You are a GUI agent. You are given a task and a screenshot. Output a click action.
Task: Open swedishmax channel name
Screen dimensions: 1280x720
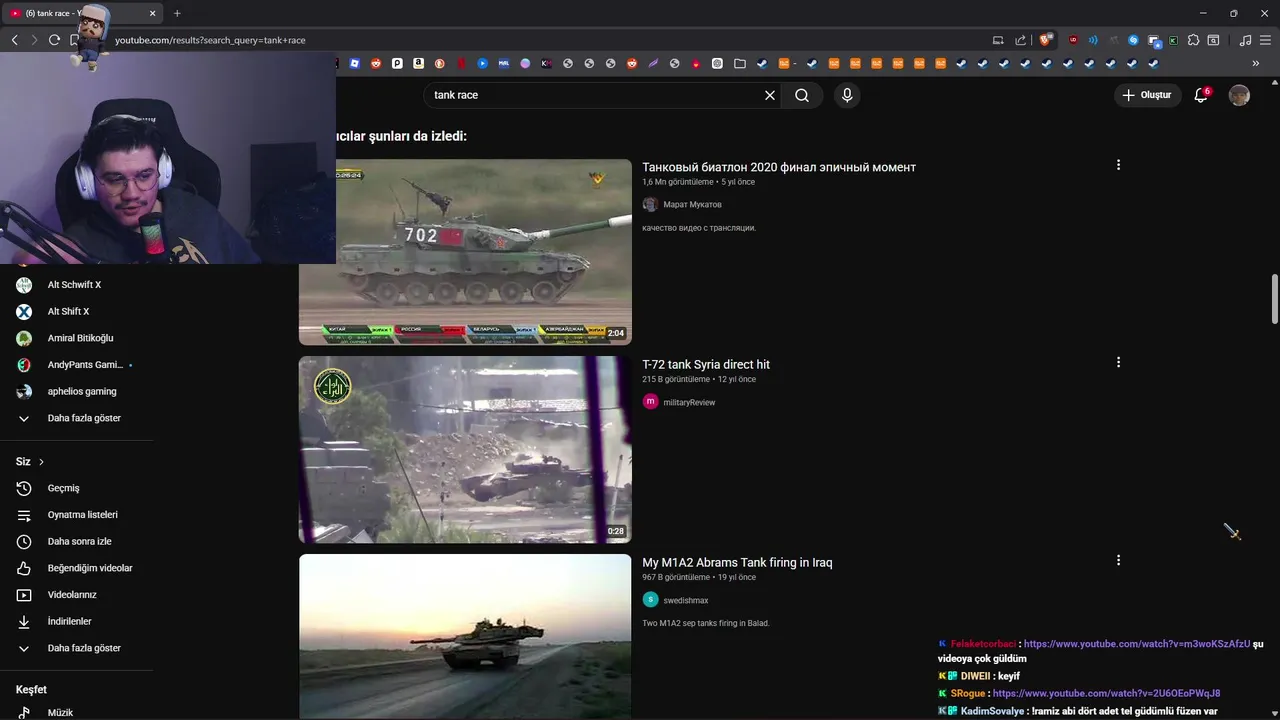[x=686, y=600]
